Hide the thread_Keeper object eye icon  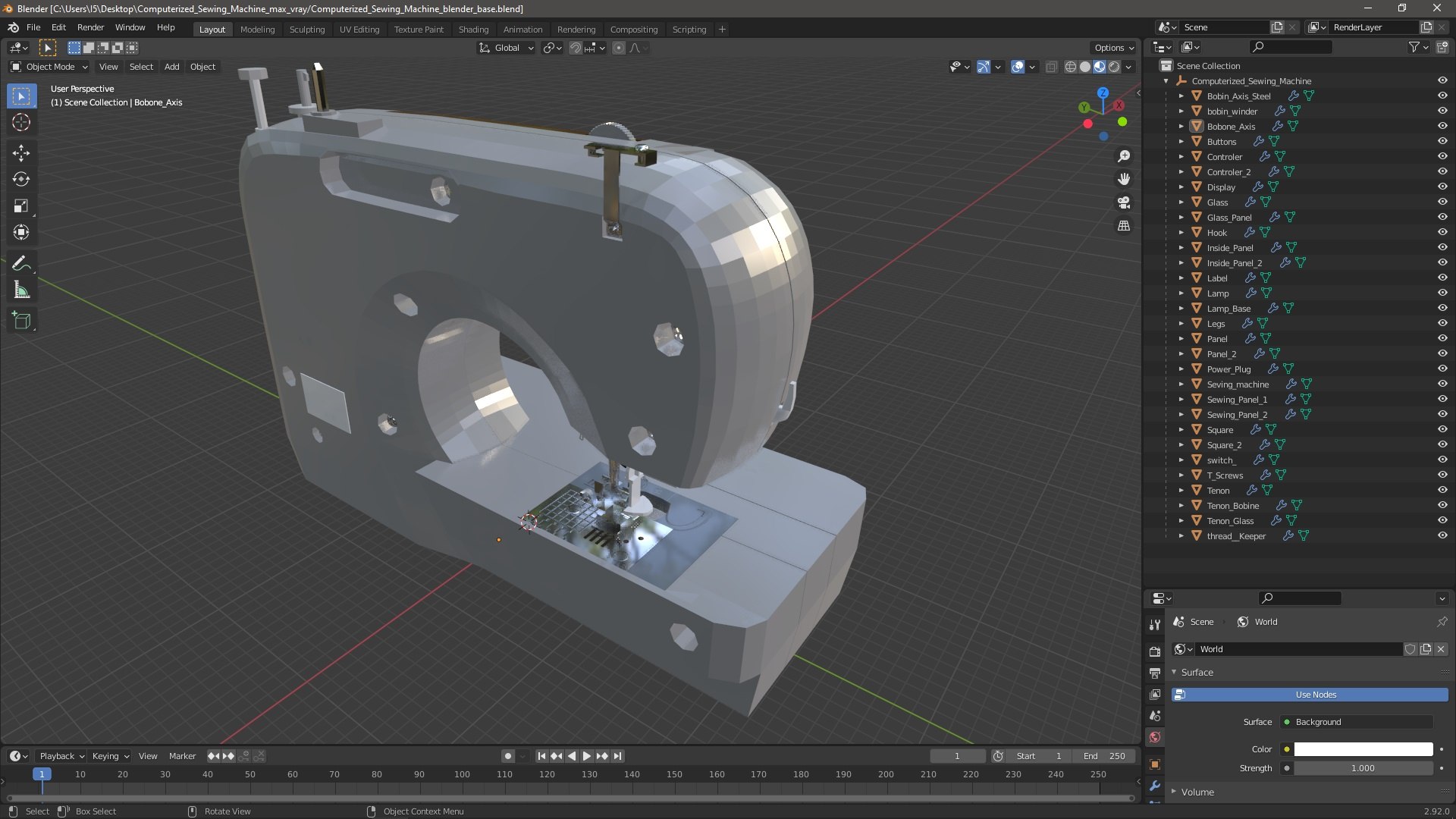click(1442, 535)
